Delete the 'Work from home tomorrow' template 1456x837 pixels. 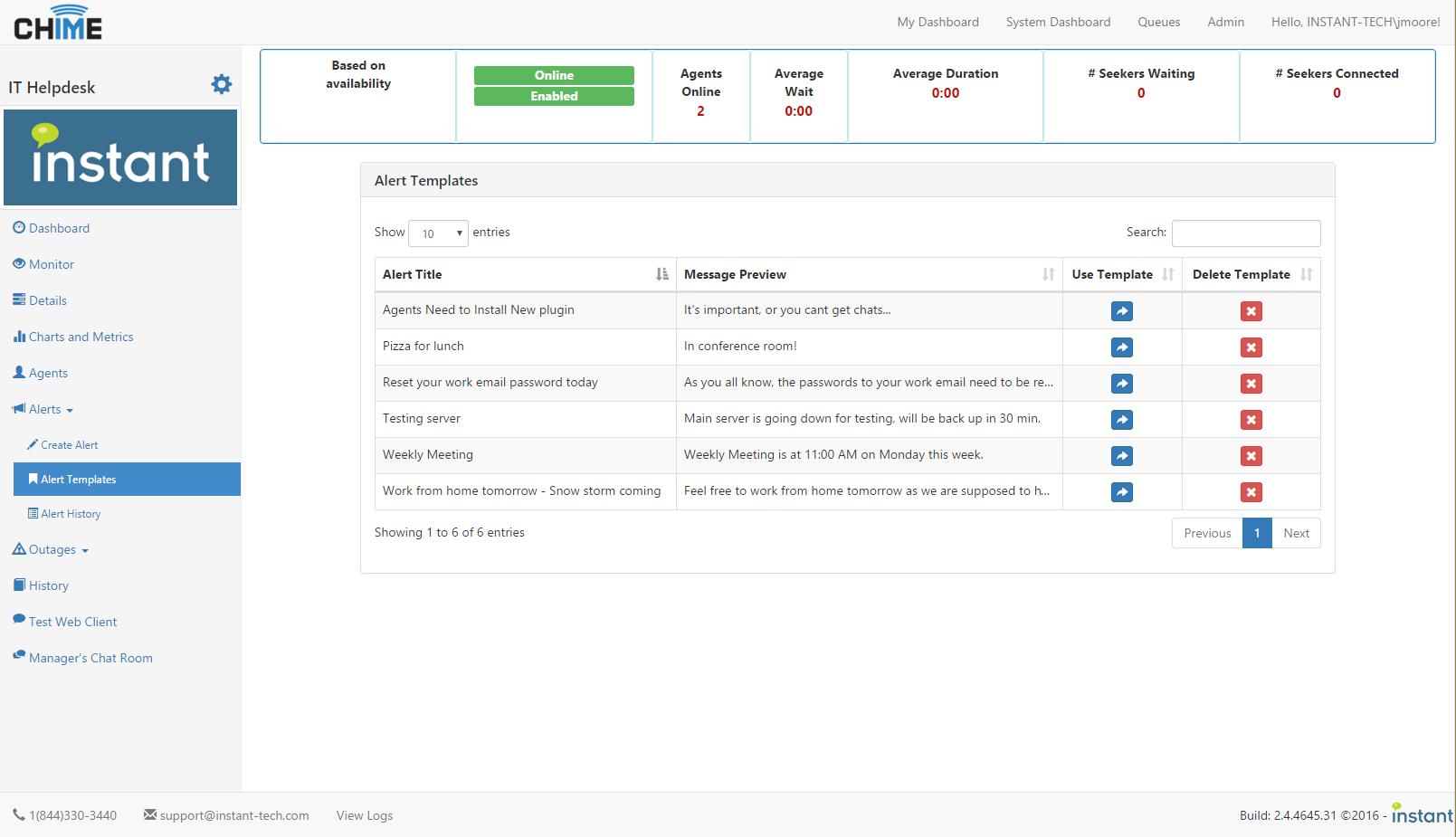(1251, 492)
